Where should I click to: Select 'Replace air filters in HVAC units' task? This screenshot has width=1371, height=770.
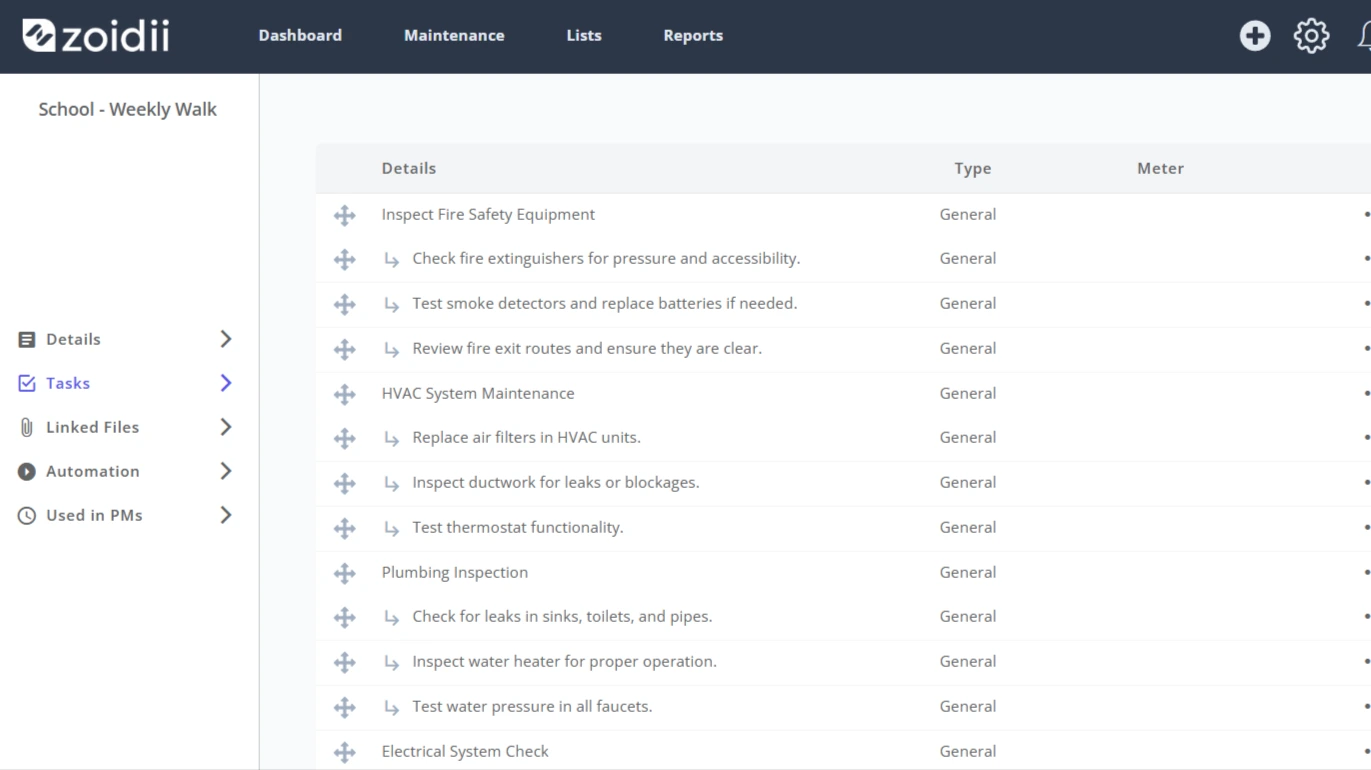click(526, 437)
